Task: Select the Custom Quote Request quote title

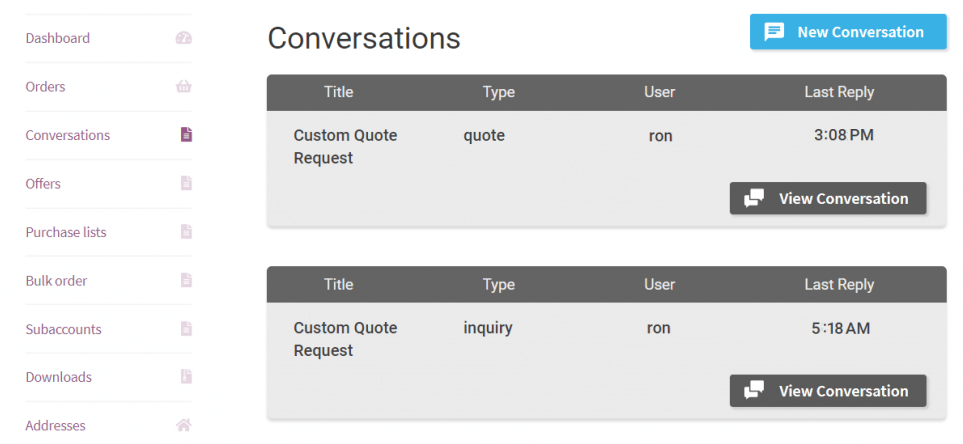Action: coord(345,147)
